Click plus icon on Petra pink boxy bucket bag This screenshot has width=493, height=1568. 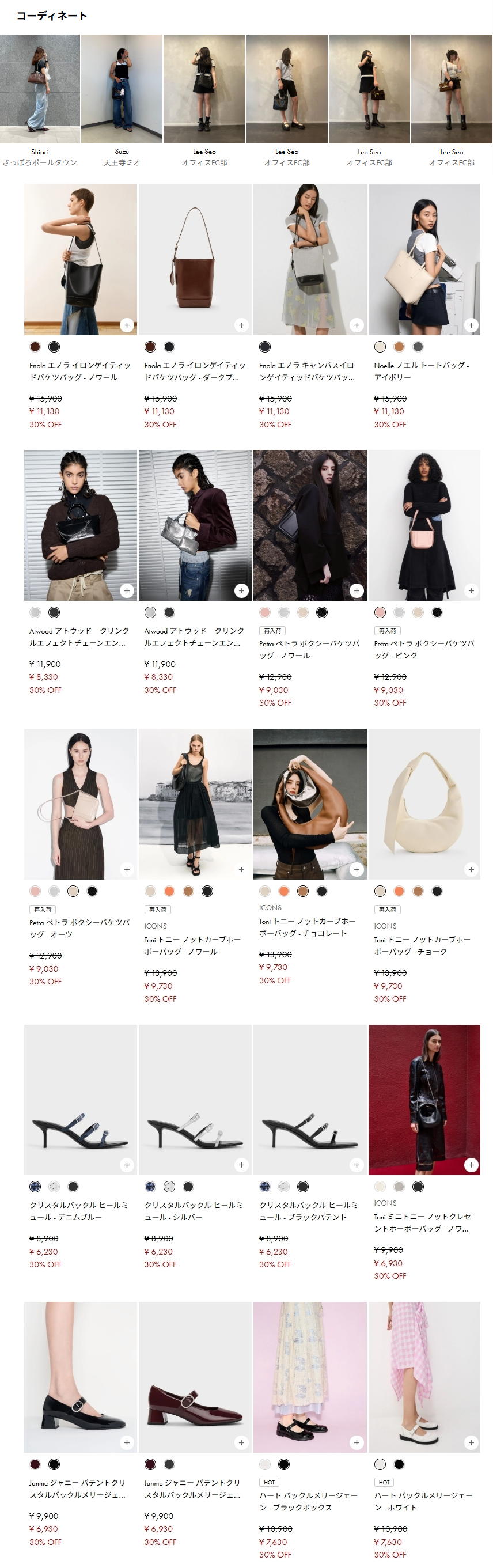[x=471, y=590]
